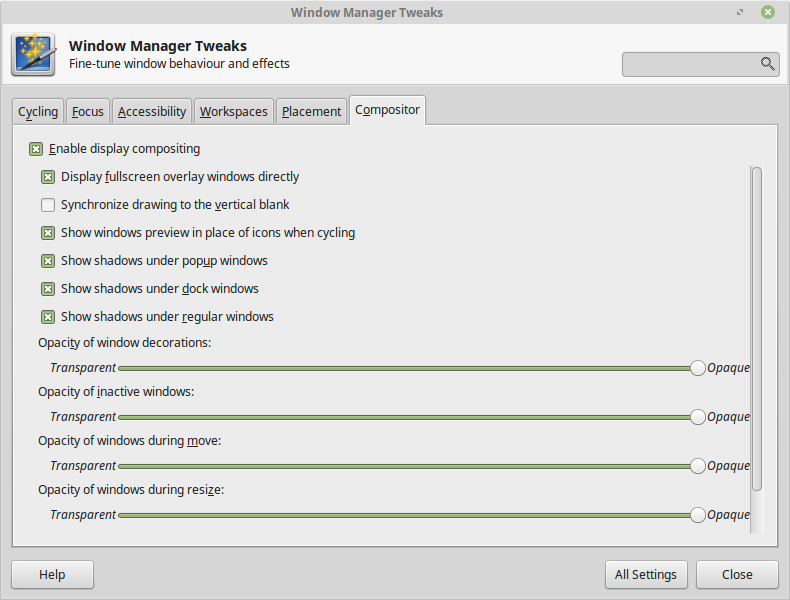Close the window using the green X button
Viewport: 790px width, 600px height.
click(767, 12)
